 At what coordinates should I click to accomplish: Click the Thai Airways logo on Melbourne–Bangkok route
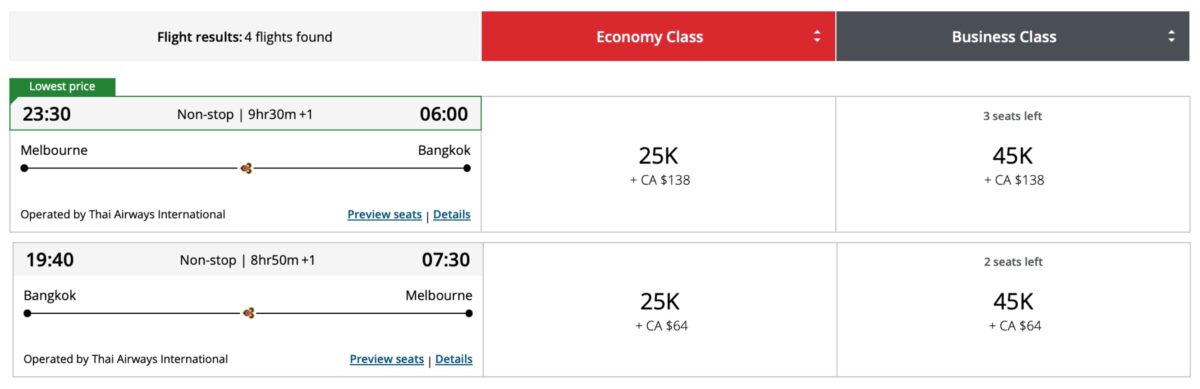click(x=246, y=168)
